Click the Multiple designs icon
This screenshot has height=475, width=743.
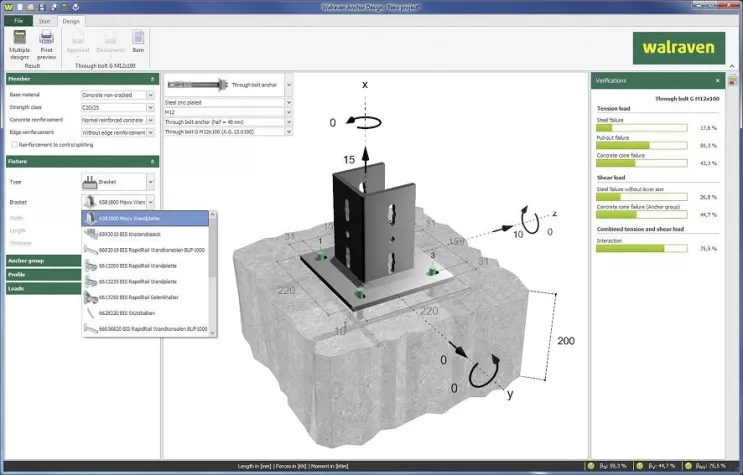19,42
